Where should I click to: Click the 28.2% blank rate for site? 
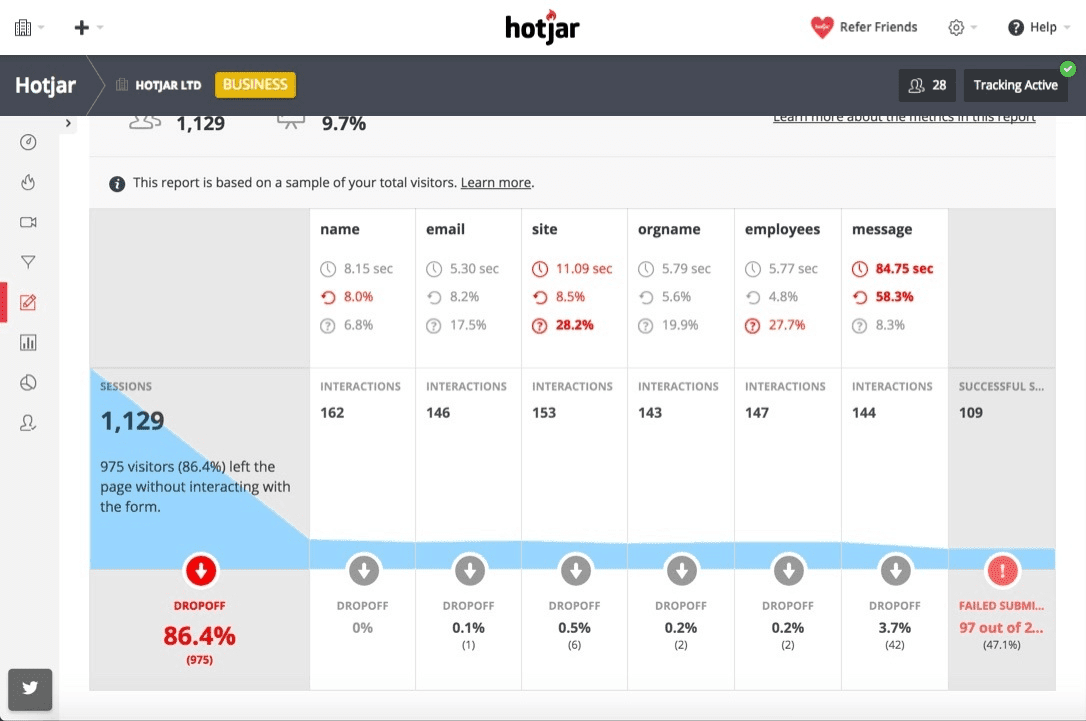574,326
